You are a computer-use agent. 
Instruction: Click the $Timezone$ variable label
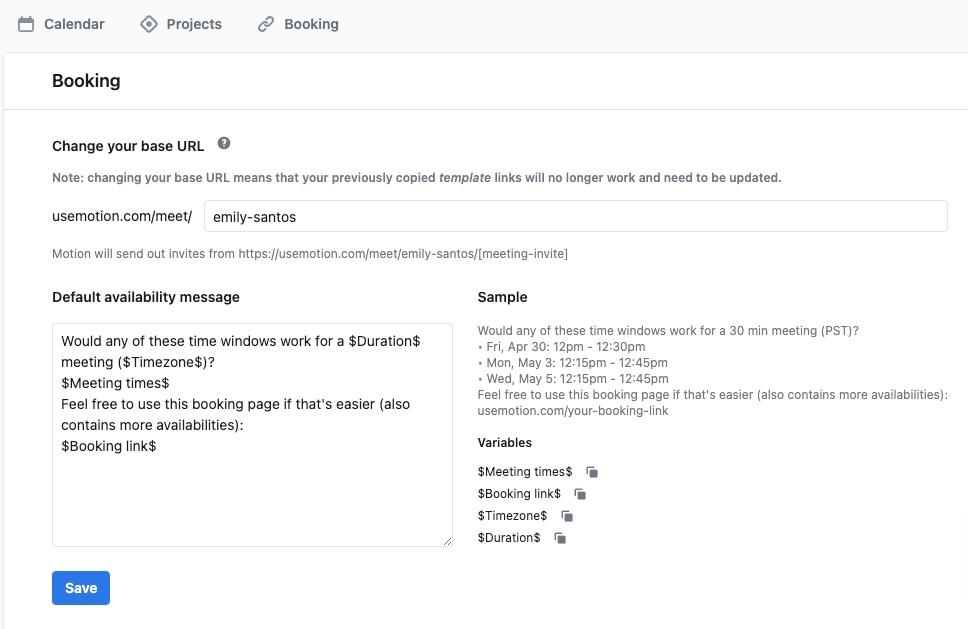point(512,516)
